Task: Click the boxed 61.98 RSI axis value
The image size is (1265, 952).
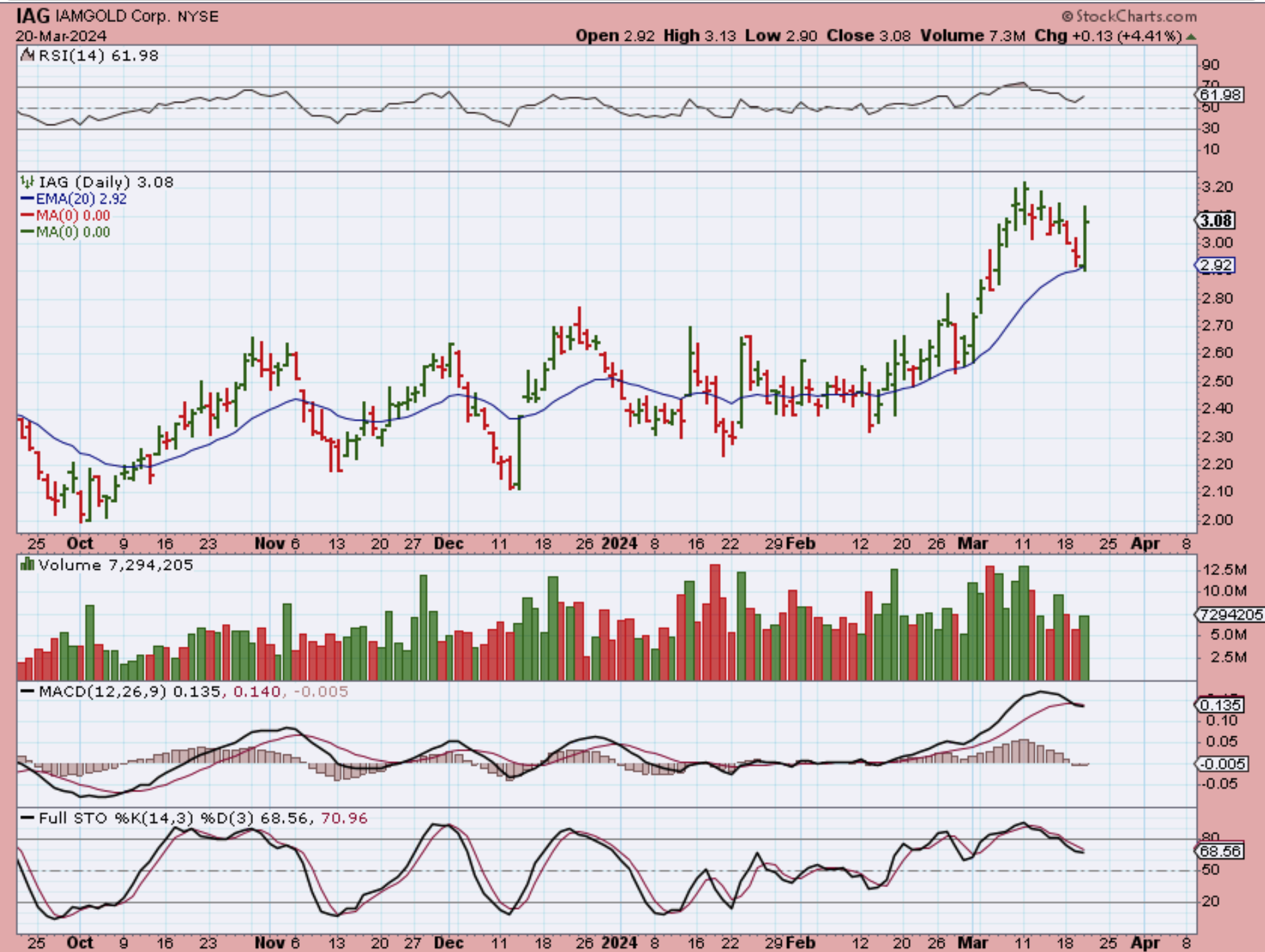Action: (1220, 95)
